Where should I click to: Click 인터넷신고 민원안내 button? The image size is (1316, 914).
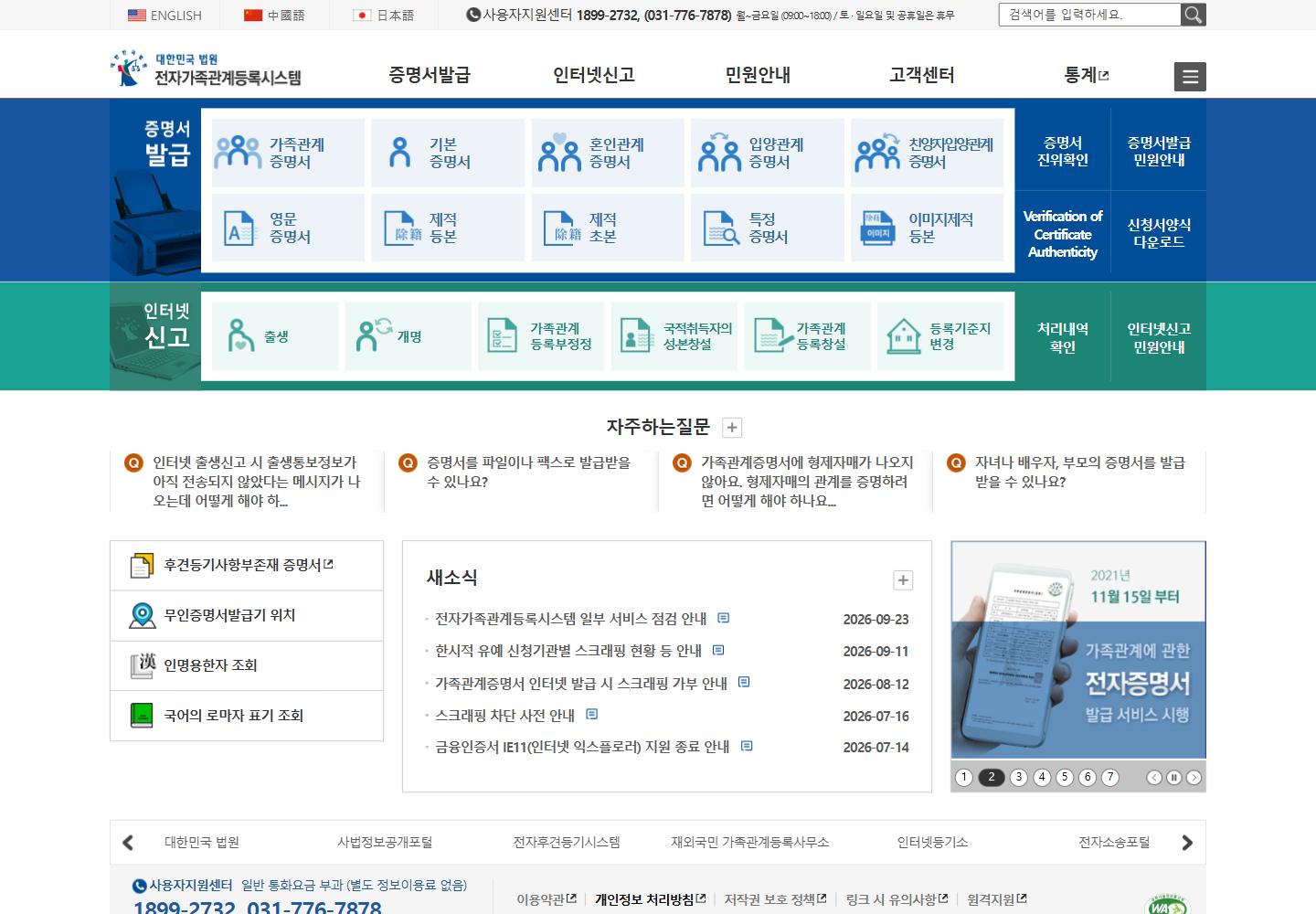tap(1159, 337)
